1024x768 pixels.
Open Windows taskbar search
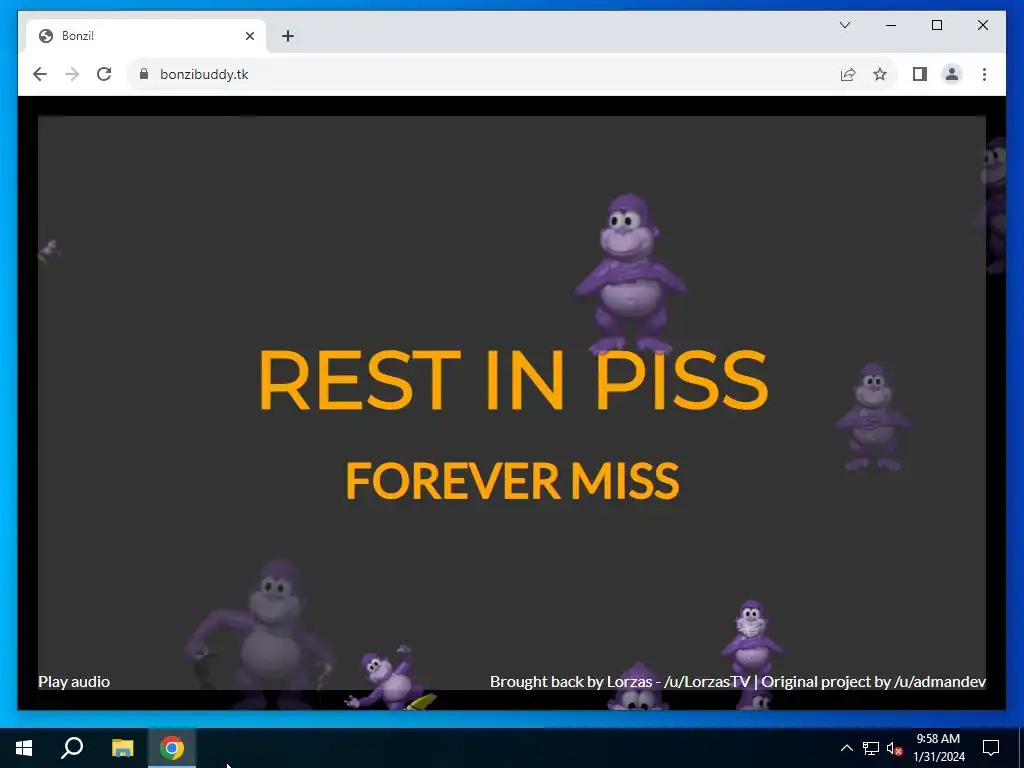[72, 748]
